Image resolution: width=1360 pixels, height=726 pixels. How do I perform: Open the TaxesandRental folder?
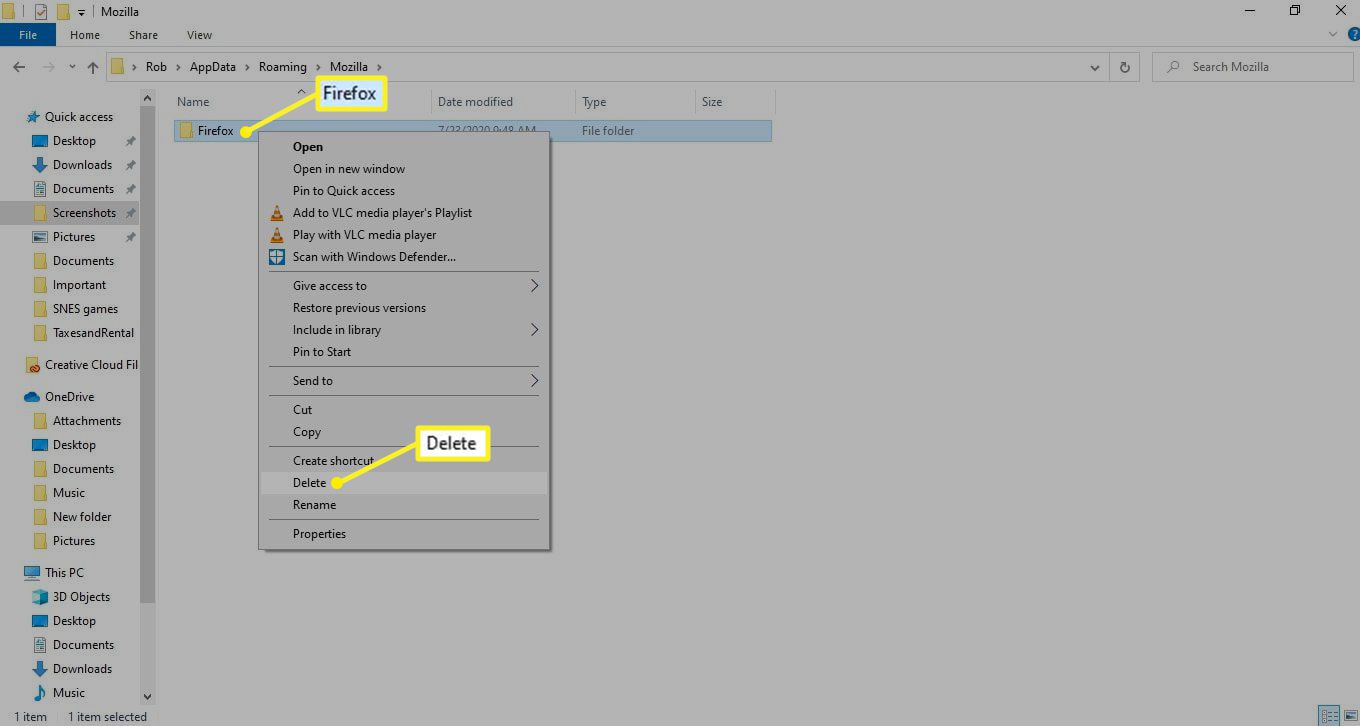pos(93,333)
